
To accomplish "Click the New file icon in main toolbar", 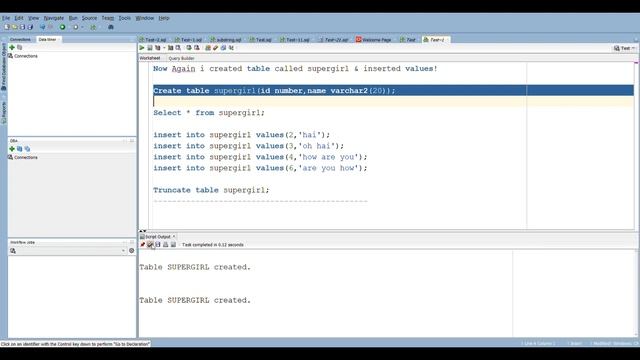I will [7, 27].
